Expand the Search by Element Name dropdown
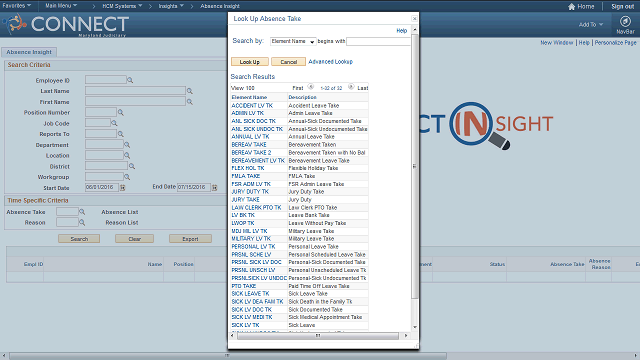The height and width of the screenshot is (360, 640). point(293,41)
